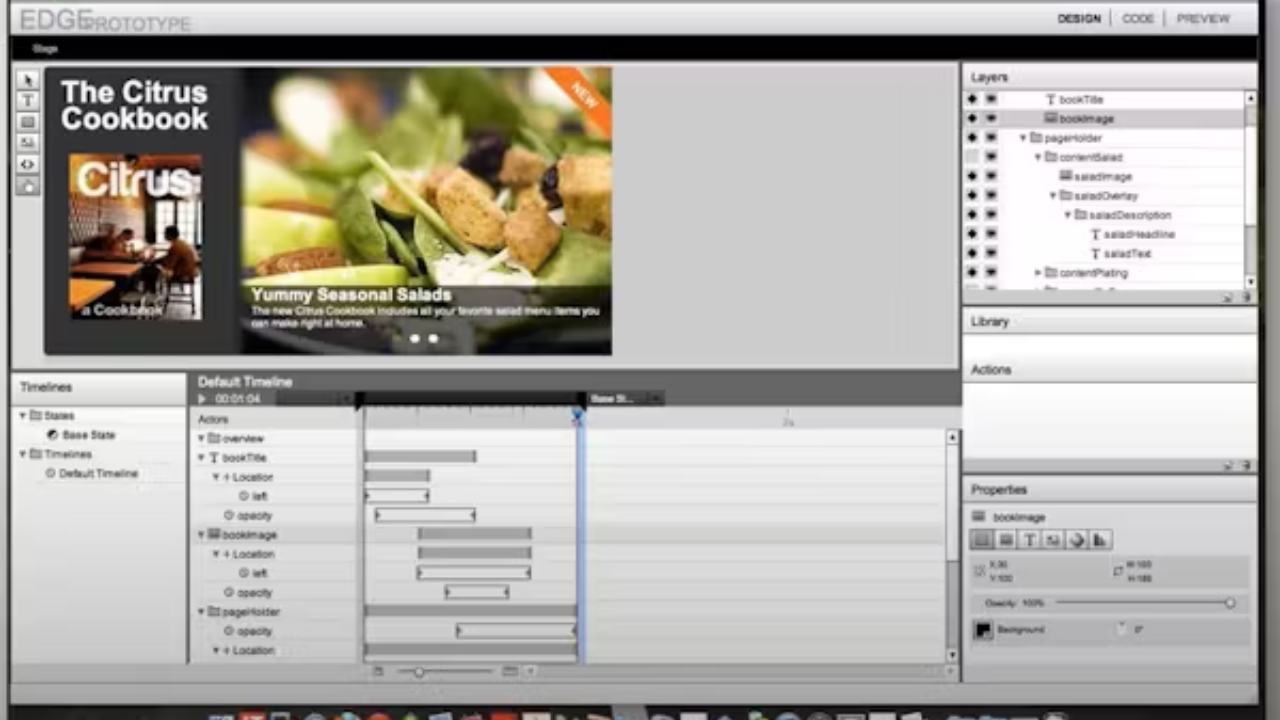1280x720 pixels.
Task: Click the Background color swatch
Action: point(984,630)
